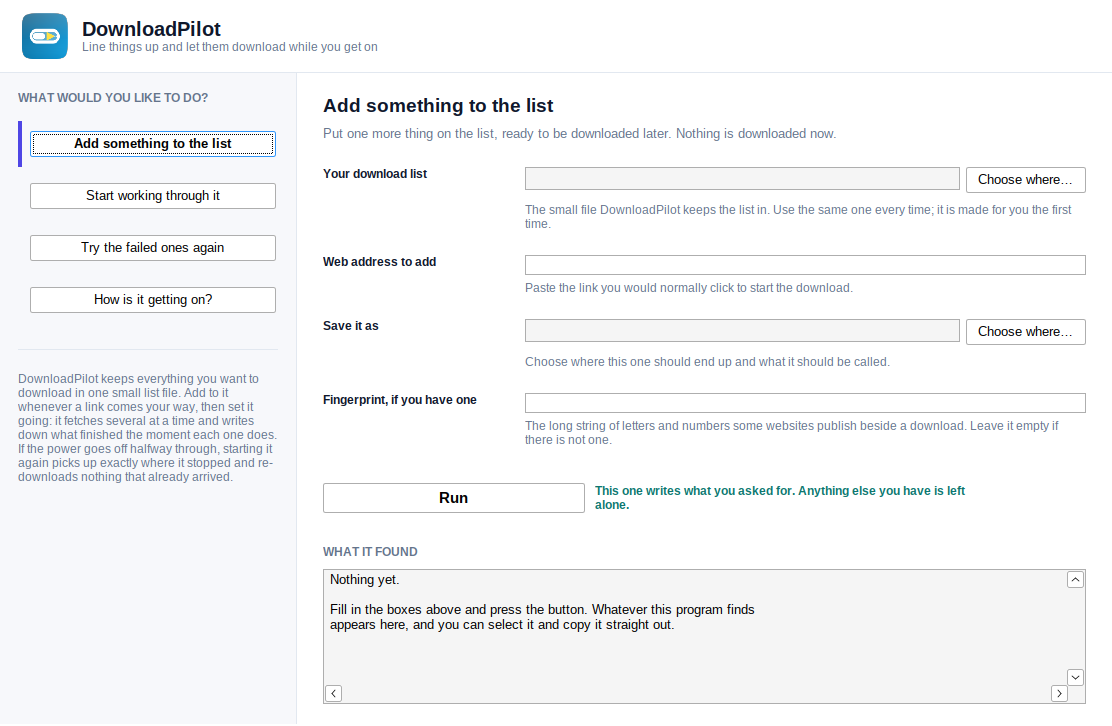Click the 'WHAT WOULD YOU LIKE TO DO?' header
Image resolution: width=1112 pixels, height=726 pixels.
click(113, 98)
